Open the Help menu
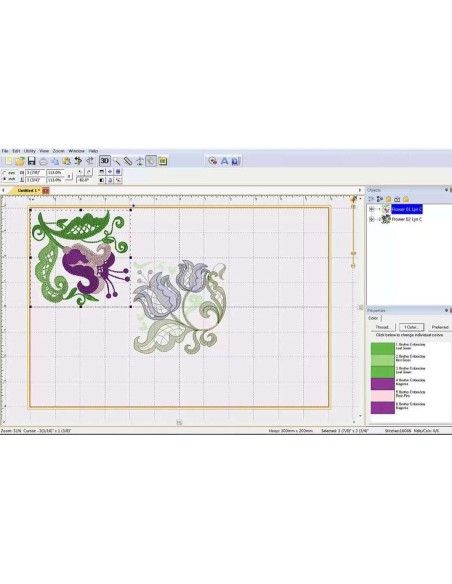Image resolution: width=452 pixels, height=584 pixels. tap(93, 151)
